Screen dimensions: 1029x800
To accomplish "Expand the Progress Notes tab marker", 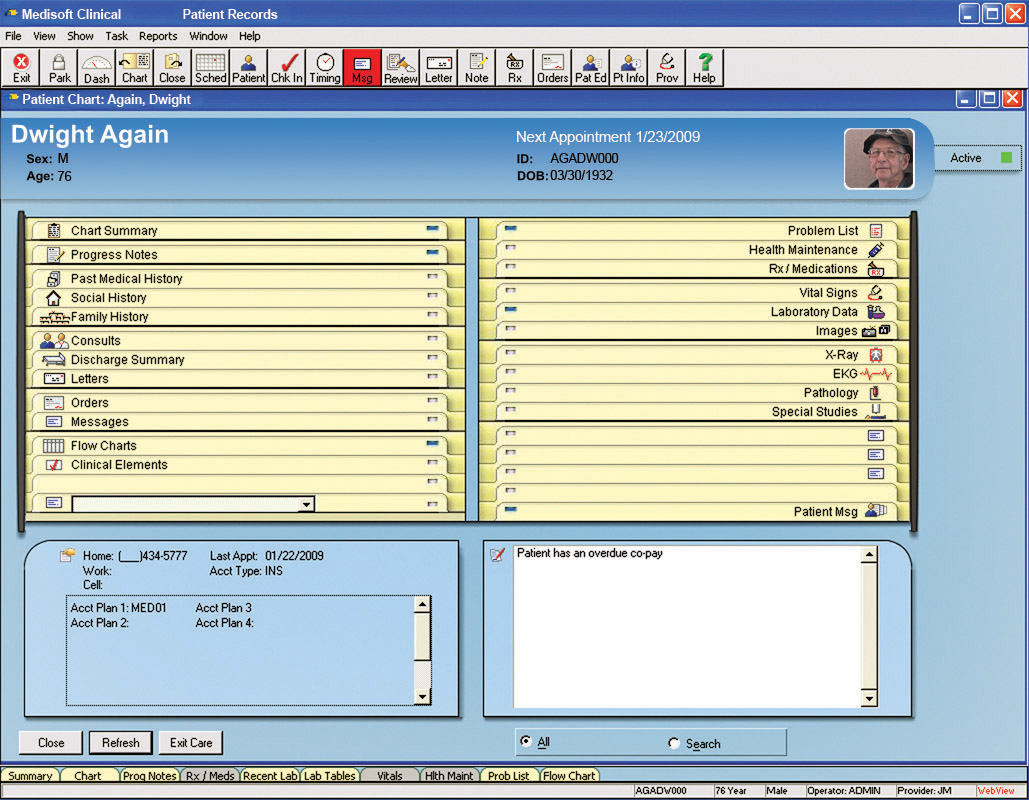I will (432, 252).
